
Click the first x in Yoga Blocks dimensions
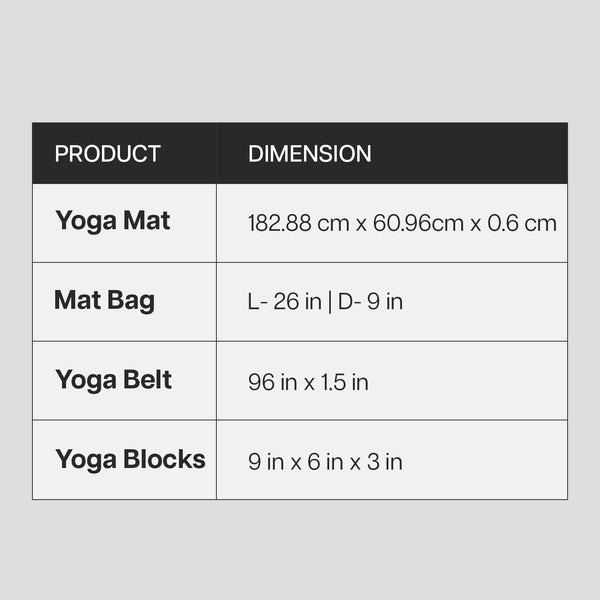pyautogui.click(x=296, y=463)
